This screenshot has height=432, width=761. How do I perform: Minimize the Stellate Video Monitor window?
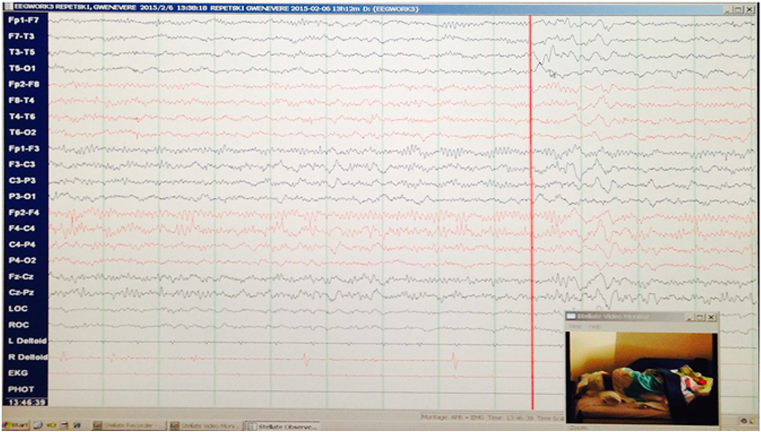[689, 317]
